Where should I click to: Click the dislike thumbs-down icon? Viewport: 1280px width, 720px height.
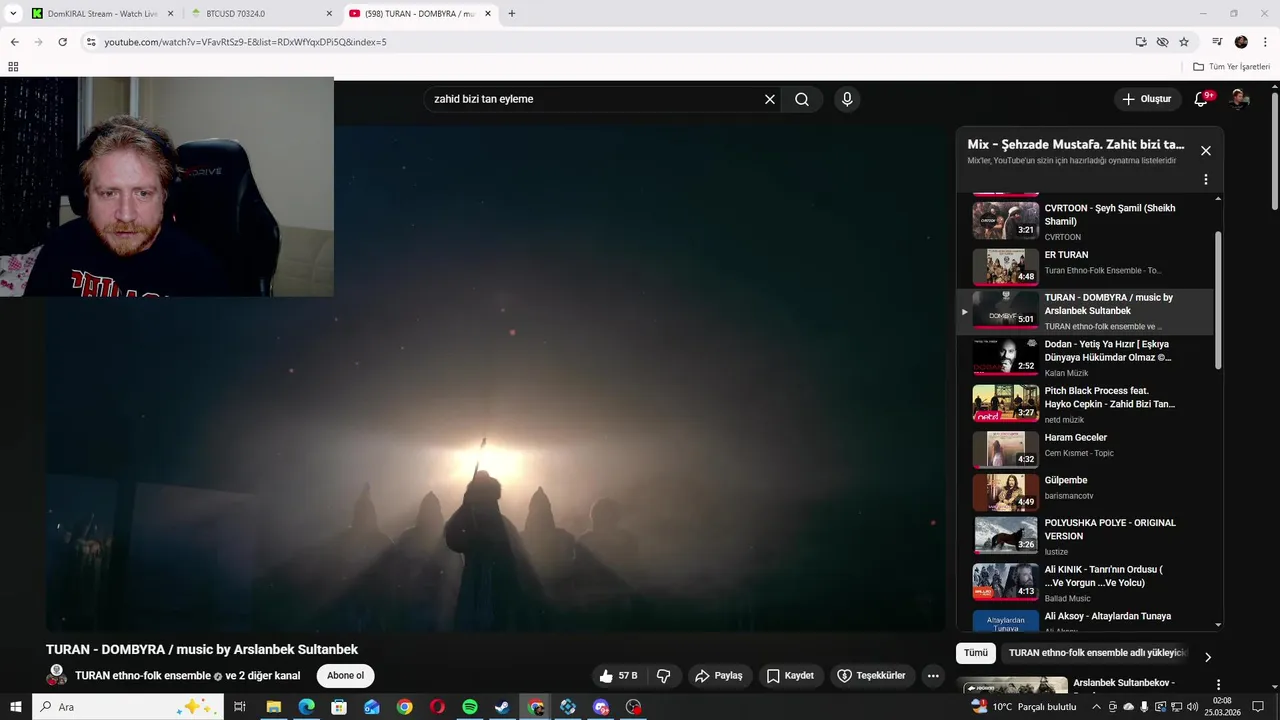click(663, 676)
